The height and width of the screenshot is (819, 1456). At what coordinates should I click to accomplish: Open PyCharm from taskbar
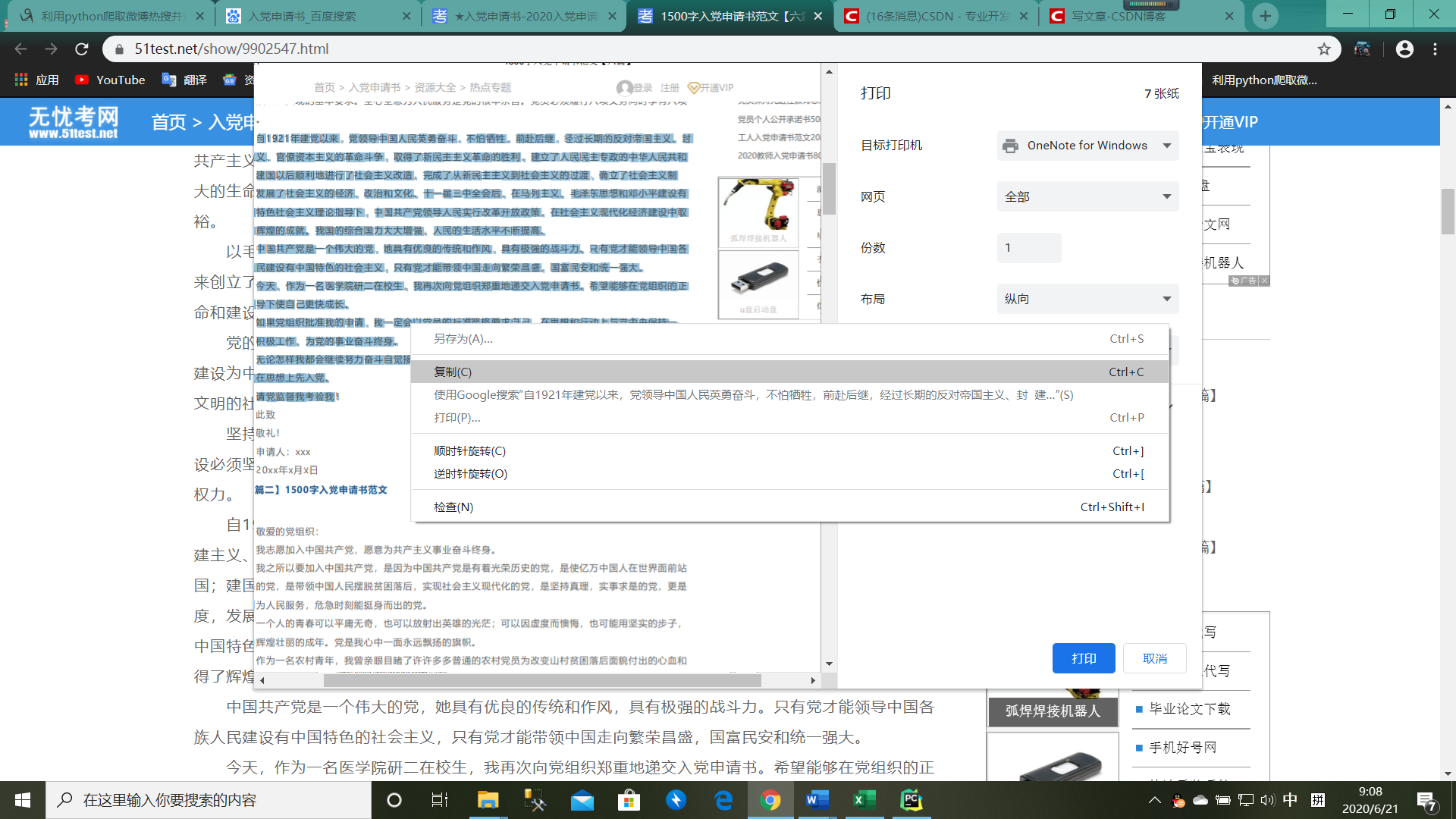coord(911,800)
